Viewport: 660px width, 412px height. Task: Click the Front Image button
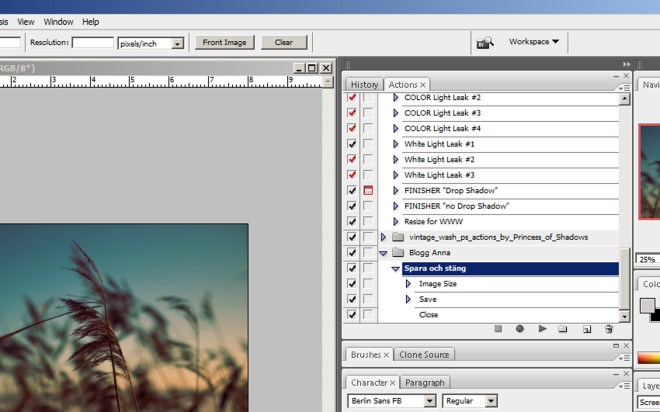pyautogui.click(x=224, y=43)
